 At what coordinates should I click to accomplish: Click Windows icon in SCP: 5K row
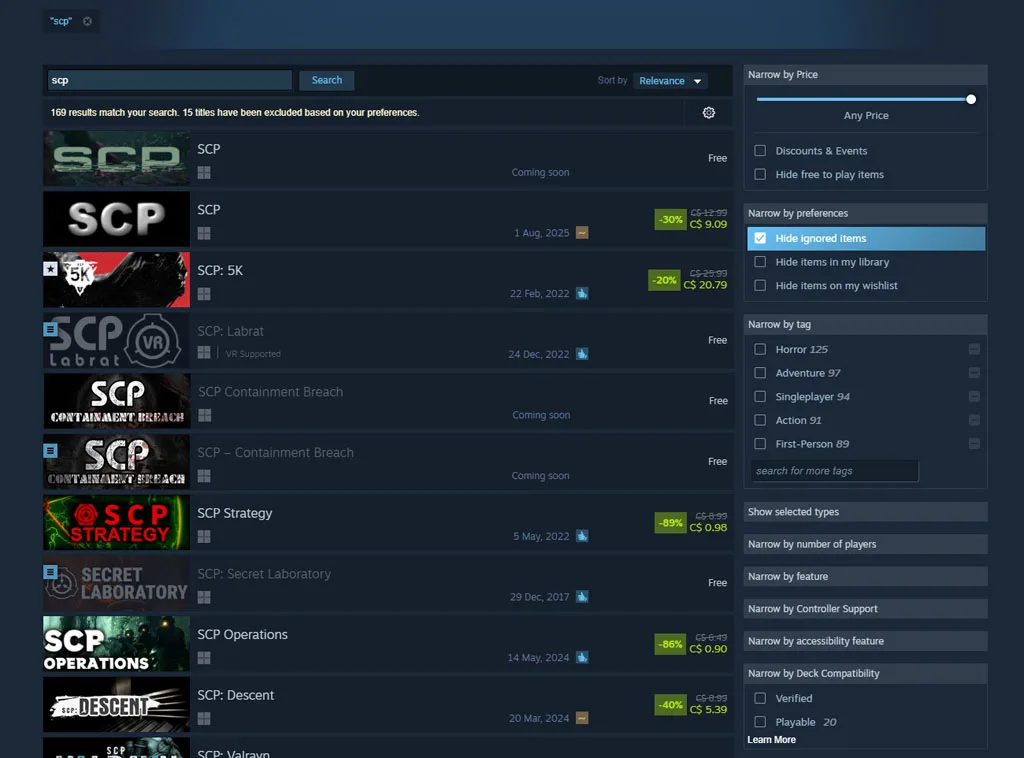click(x=204, y=294)
